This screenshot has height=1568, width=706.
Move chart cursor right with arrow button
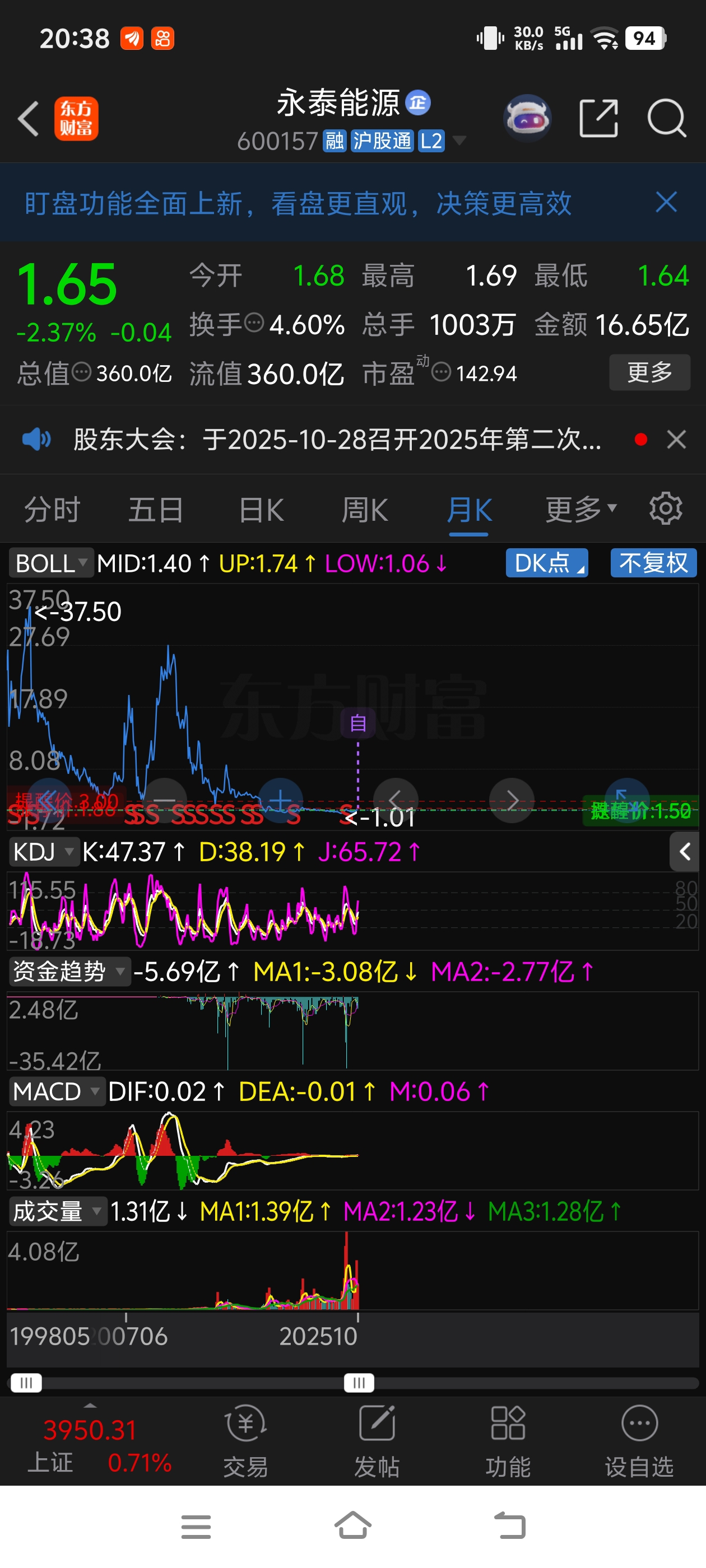pos(512,800)
